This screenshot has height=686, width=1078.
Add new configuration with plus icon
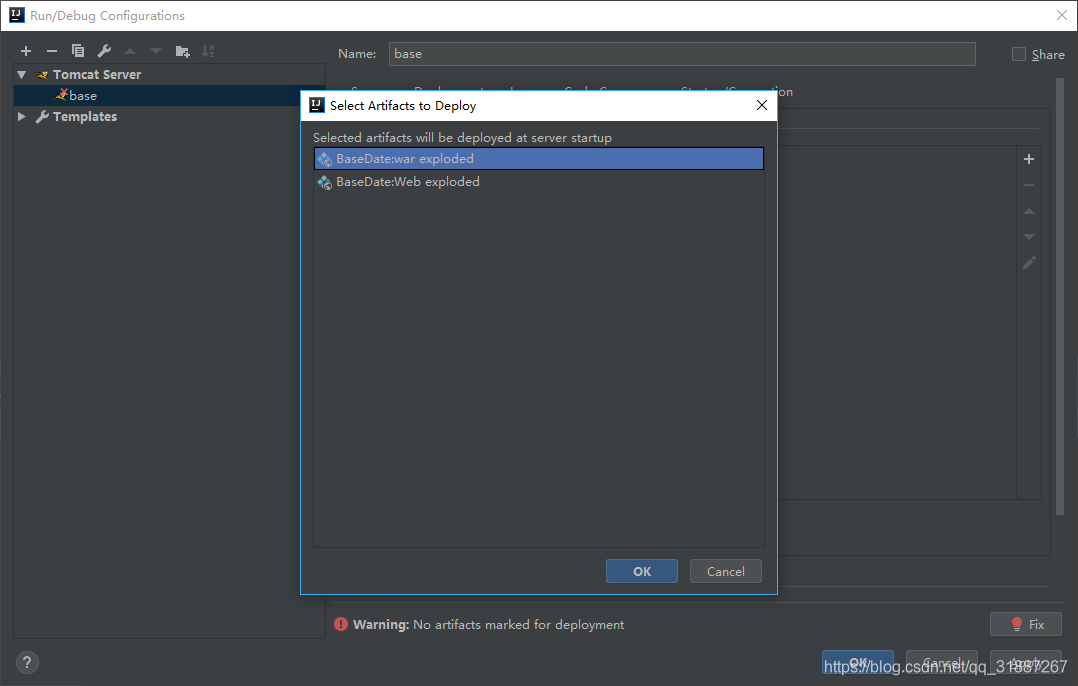pyautogui.click(x=26, y=51)
